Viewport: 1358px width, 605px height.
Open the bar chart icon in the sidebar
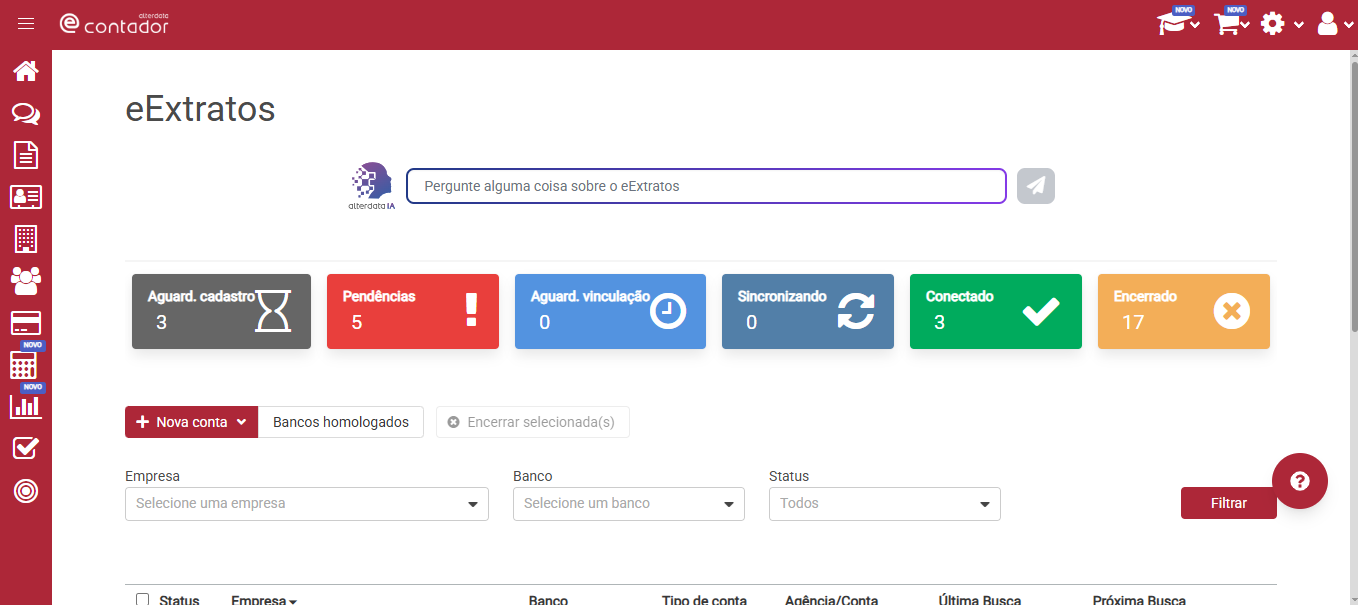25,406
